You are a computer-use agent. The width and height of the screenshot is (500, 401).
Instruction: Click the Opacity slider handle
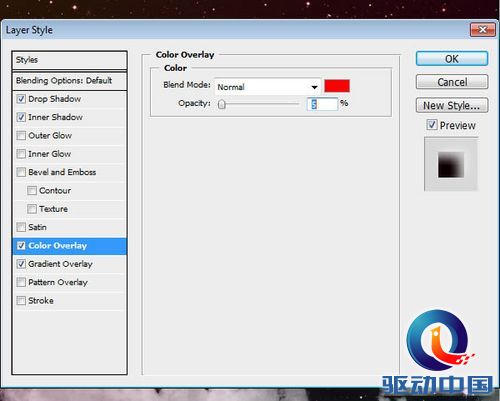pos(222,105)
